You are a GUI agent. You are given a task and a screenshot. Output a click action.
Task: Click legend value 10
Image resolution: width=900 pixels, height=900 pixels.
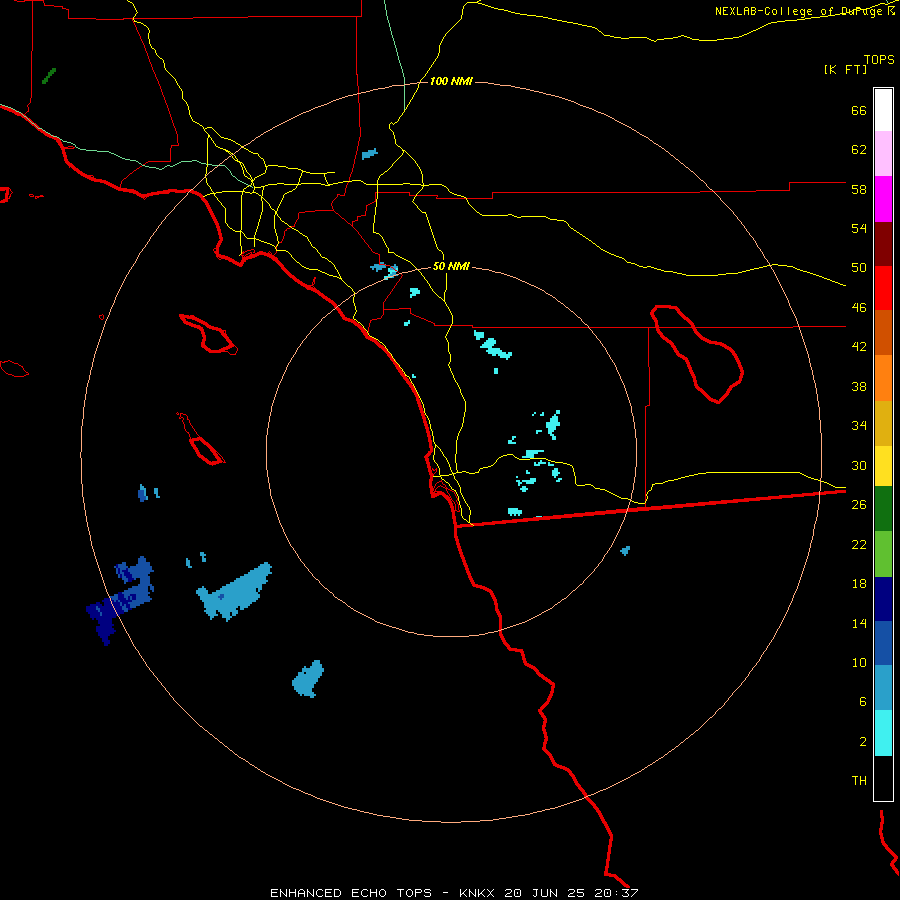859,663
